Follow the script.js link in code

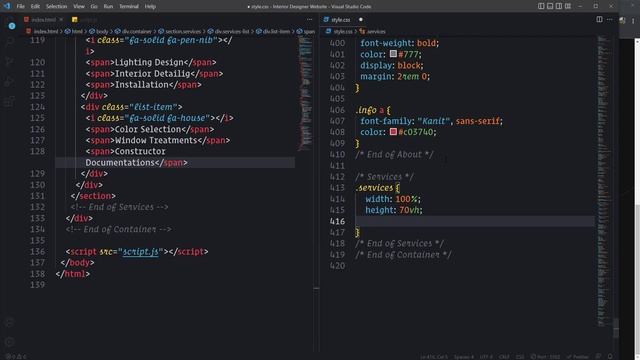click(140, 251)
